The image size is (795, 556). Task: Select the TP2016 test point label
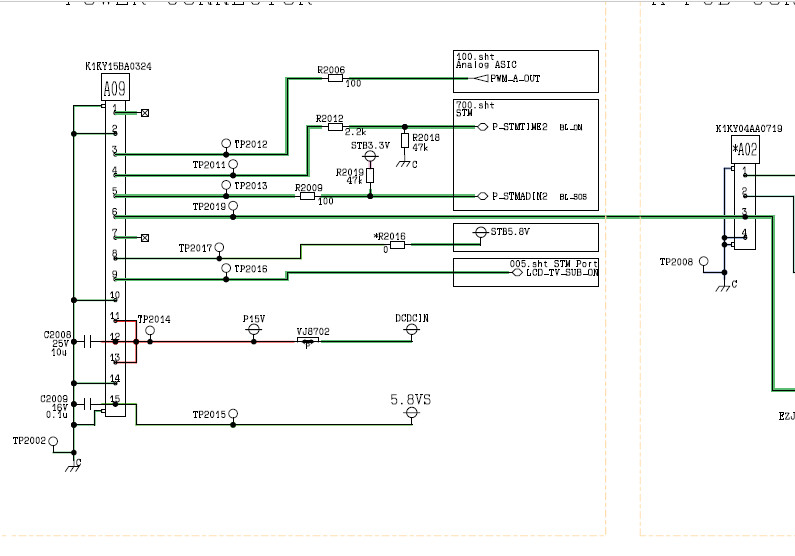pos(250,269)
